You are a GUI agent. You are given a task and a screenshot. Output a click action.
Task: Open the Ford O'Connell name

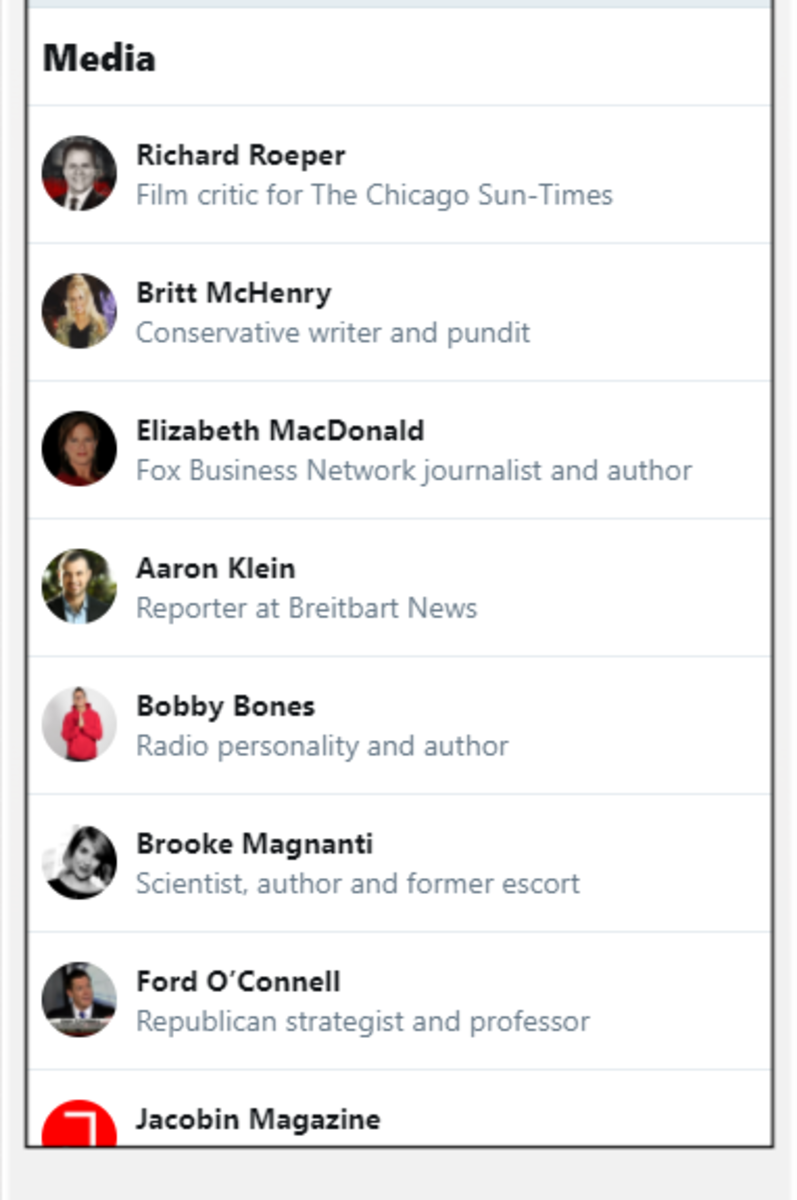click(238, 982)
